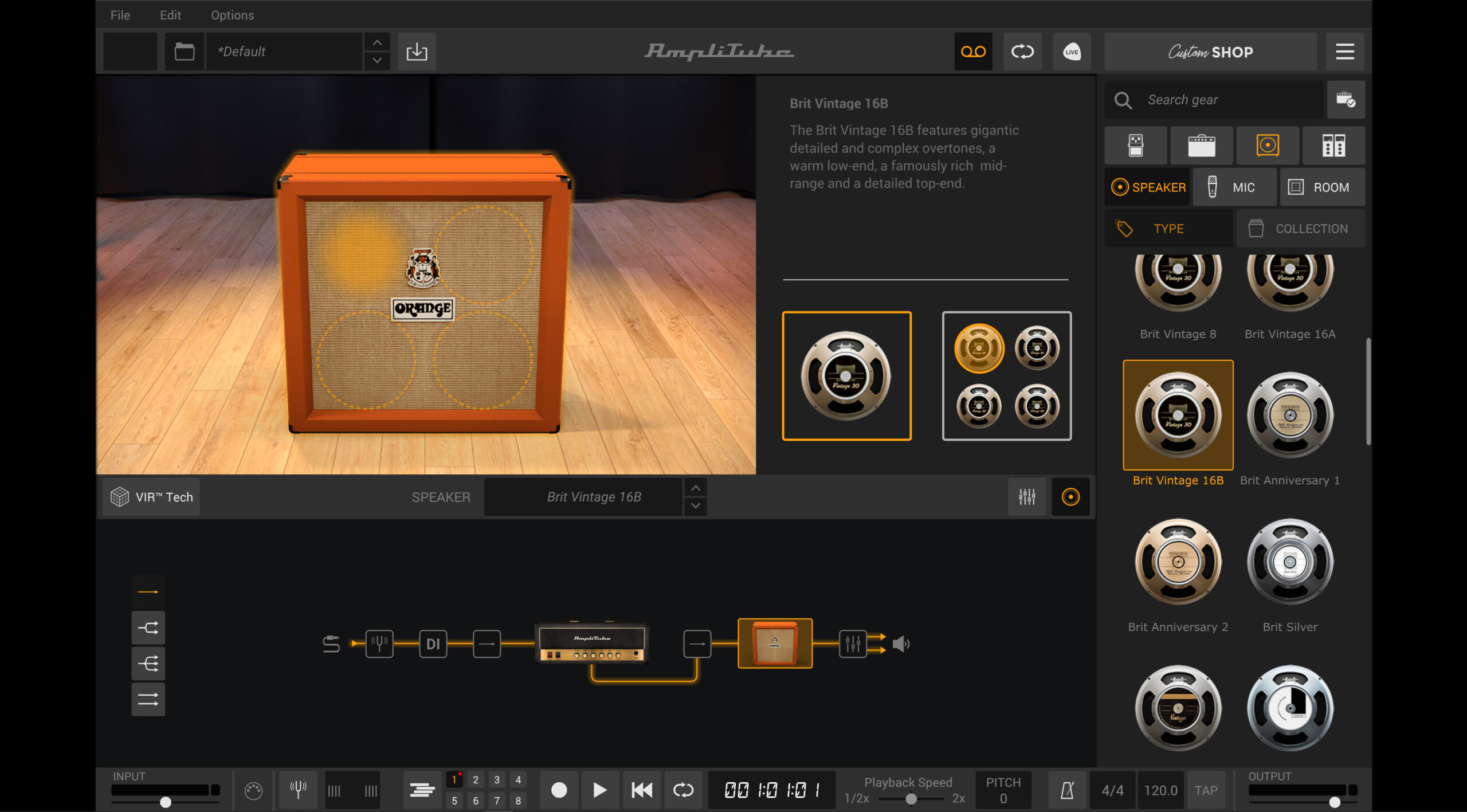Step to previous speaker model
The image size is (1467, 812).
[x=695, y=488]
